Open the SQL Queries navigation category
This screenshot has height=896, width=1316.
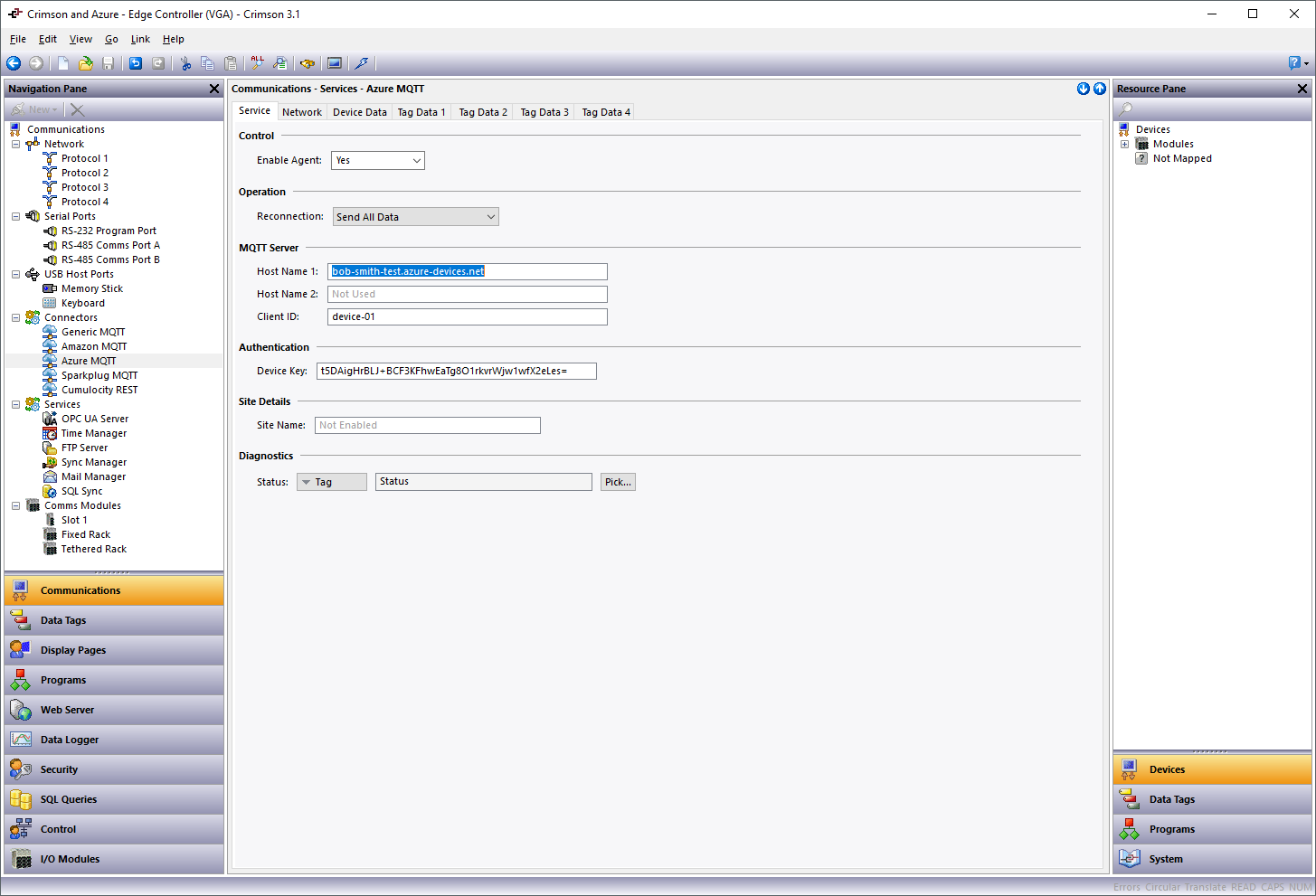(x=114, y=799)
